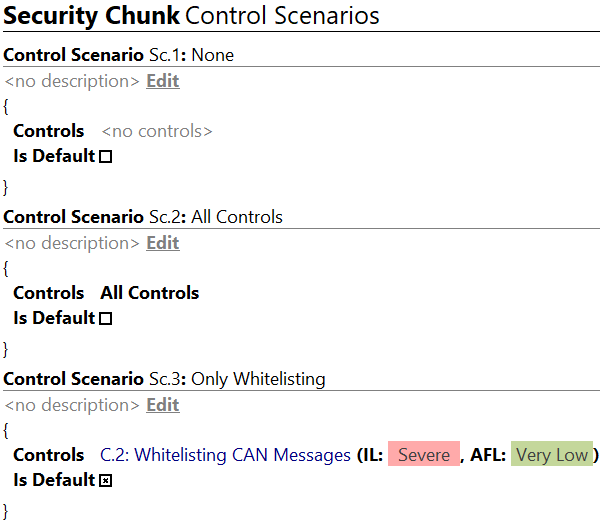608x528 pixels.
Task: Open C.2: Whitelisting CAN Messages reference
Action: point(225,455)
